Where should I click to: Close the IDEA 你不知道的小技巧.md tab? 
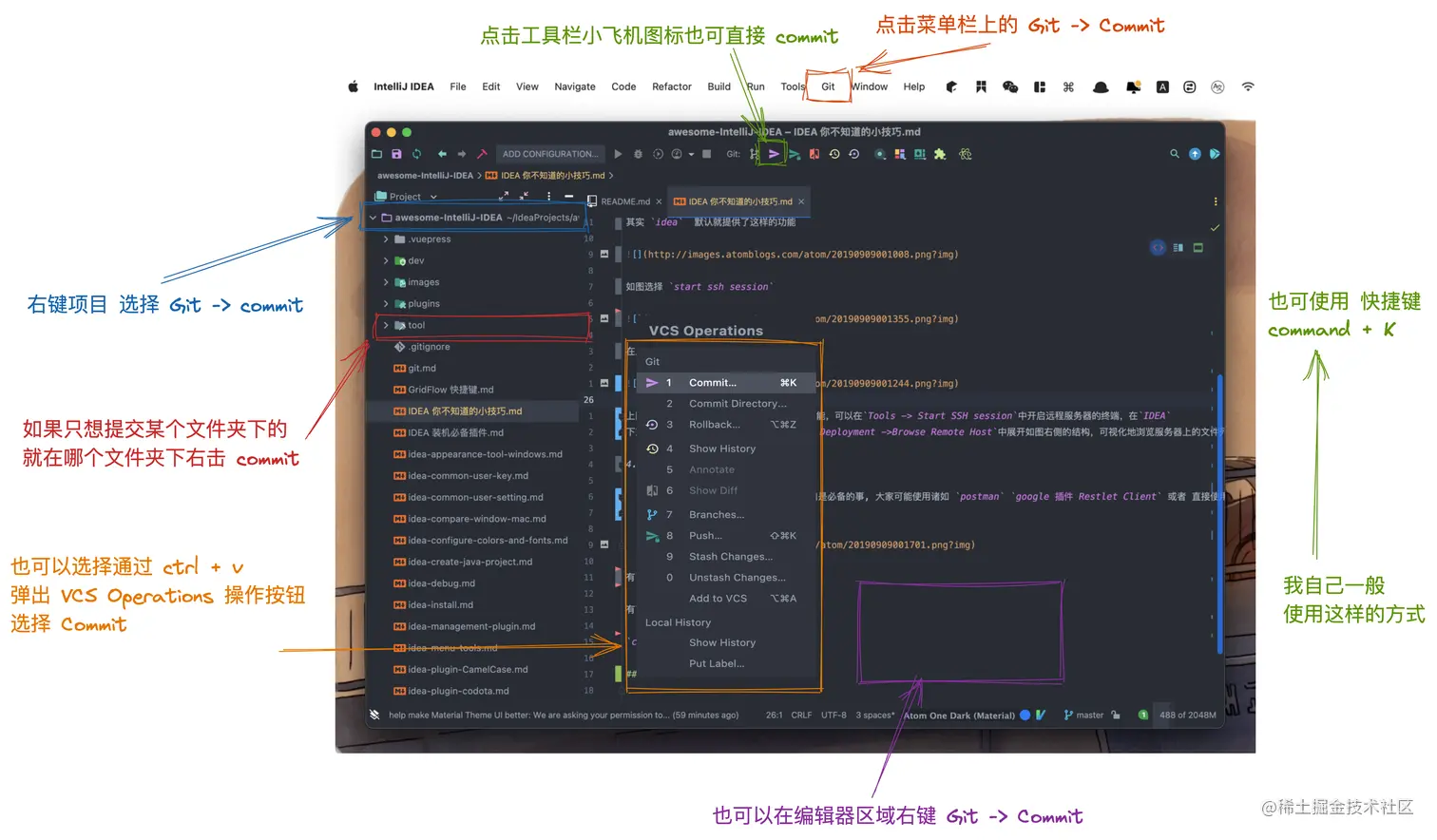[x=801, y=201]
